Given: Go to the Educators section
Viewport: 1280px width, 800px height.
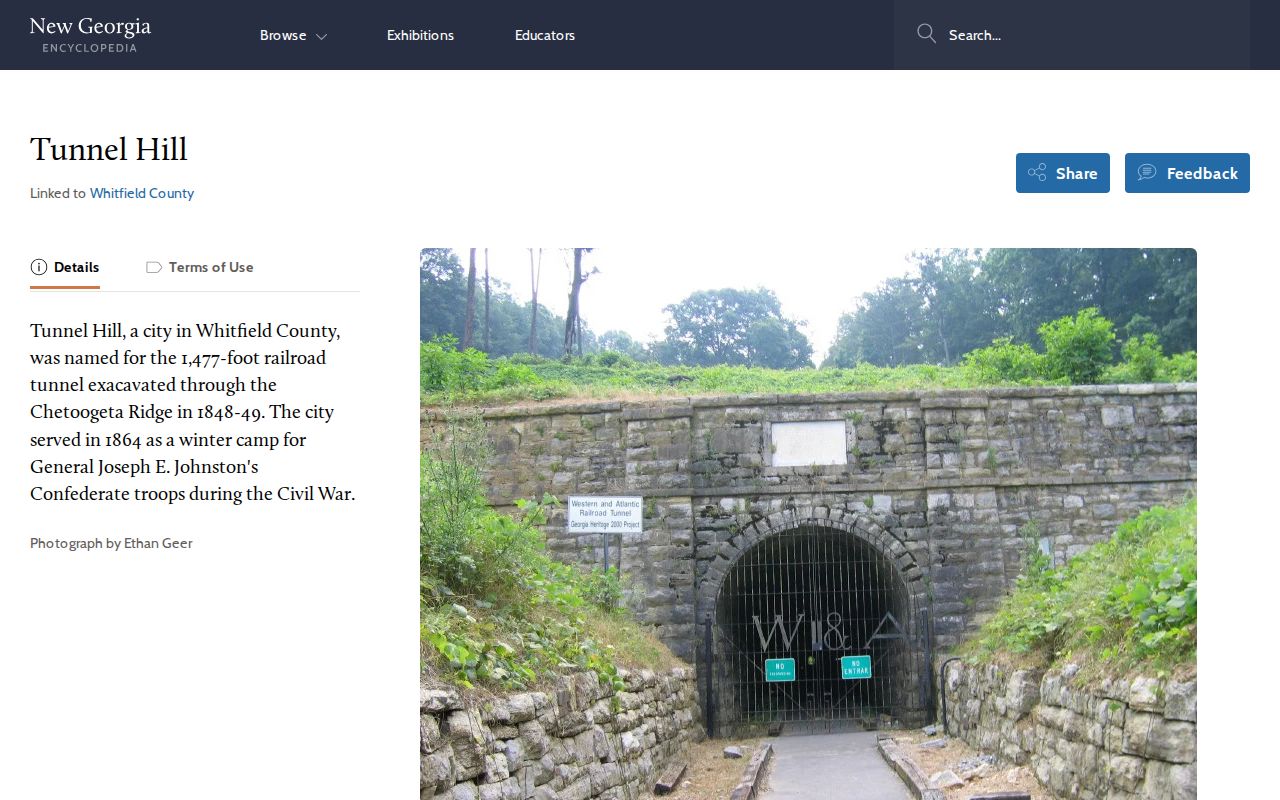Looking at the screenshot, I should (x=545, y=35).
